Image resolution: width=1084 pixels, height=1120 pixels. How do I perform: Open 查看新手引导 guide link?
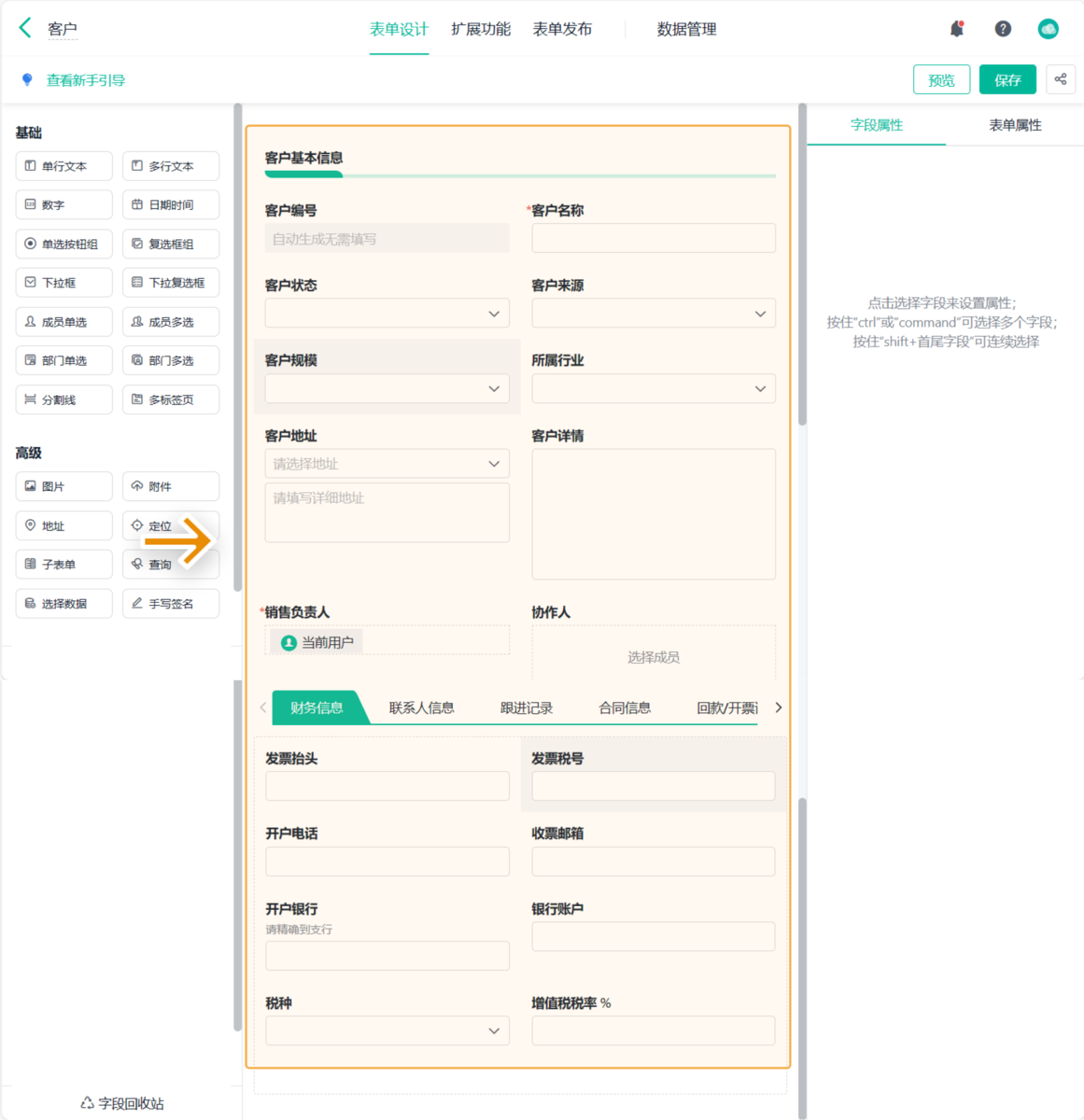pyautogui.click(x=84, y=80)
